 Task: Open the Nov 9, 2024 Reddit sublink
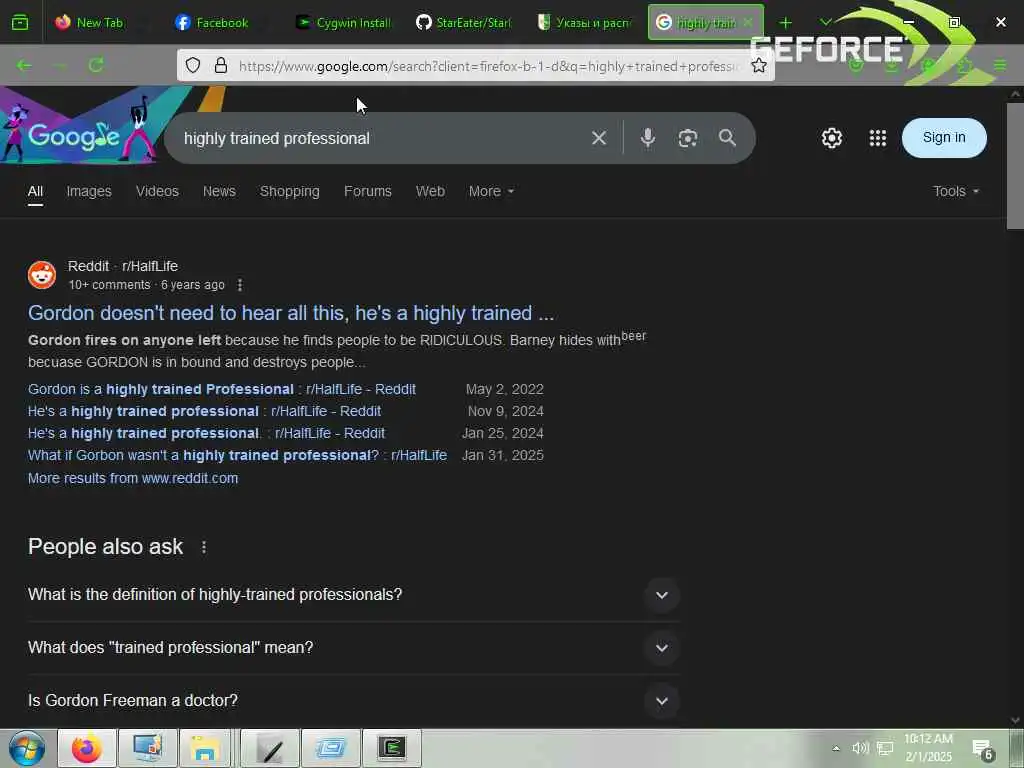click(x=204, y=411)
